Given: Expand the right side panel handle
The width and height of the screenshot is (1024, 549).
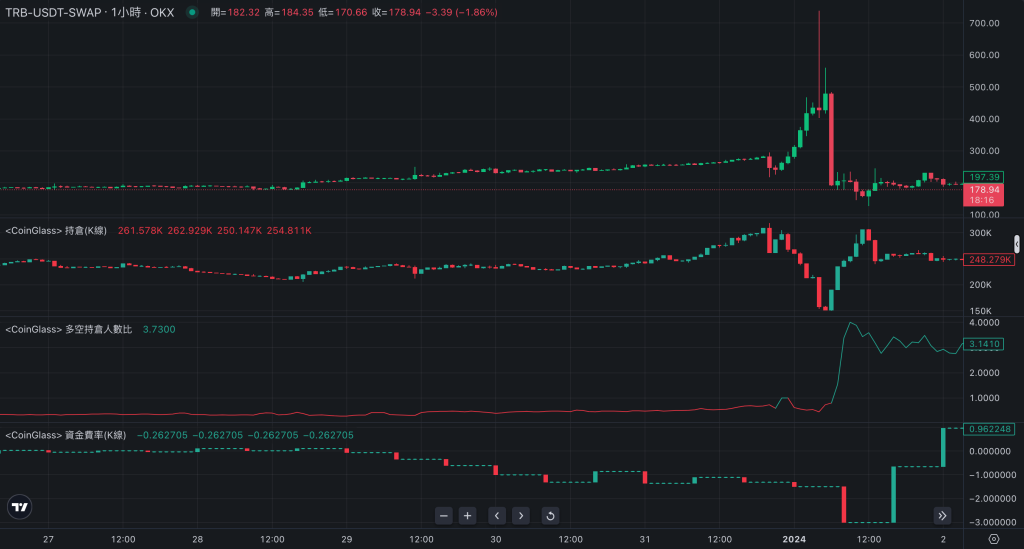Looking at the screenshot, I should (1017, 243).
